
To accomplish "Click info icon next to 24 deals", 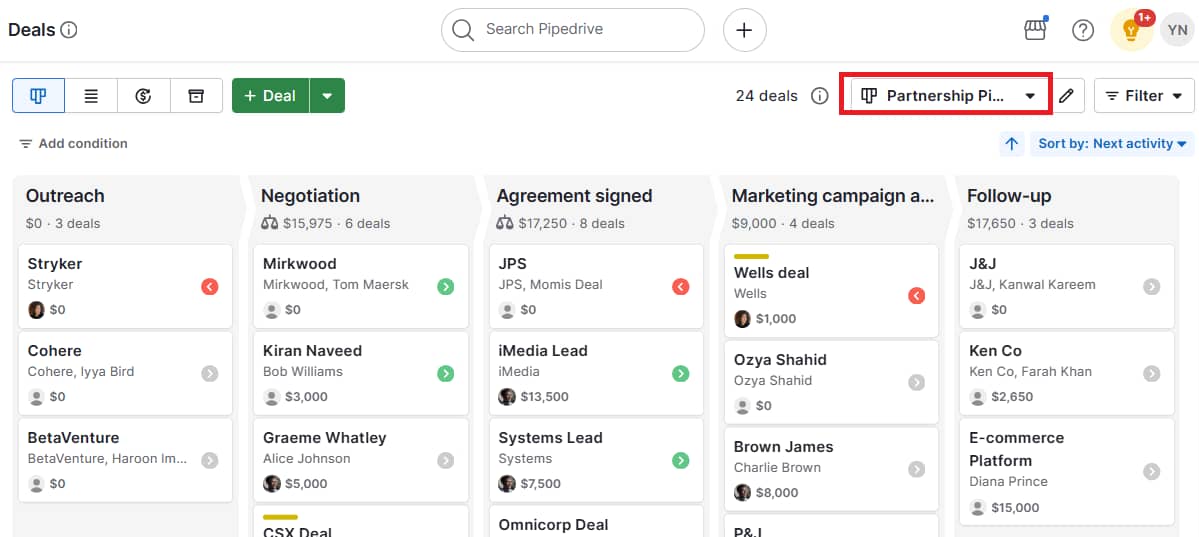I will (x=820, y=96).
